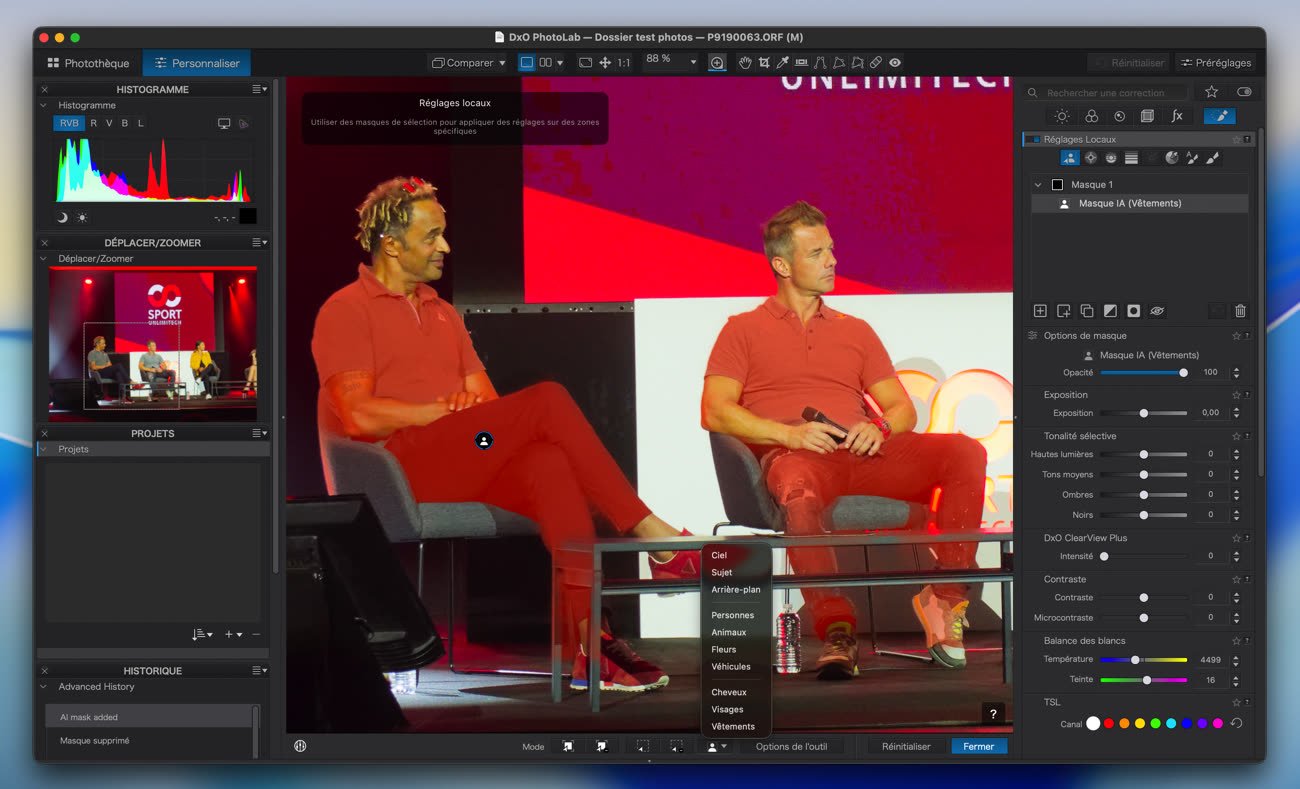Pick the white balance eyedropper tool
This screenshot has width=1300, height=789.
point(783,62)
